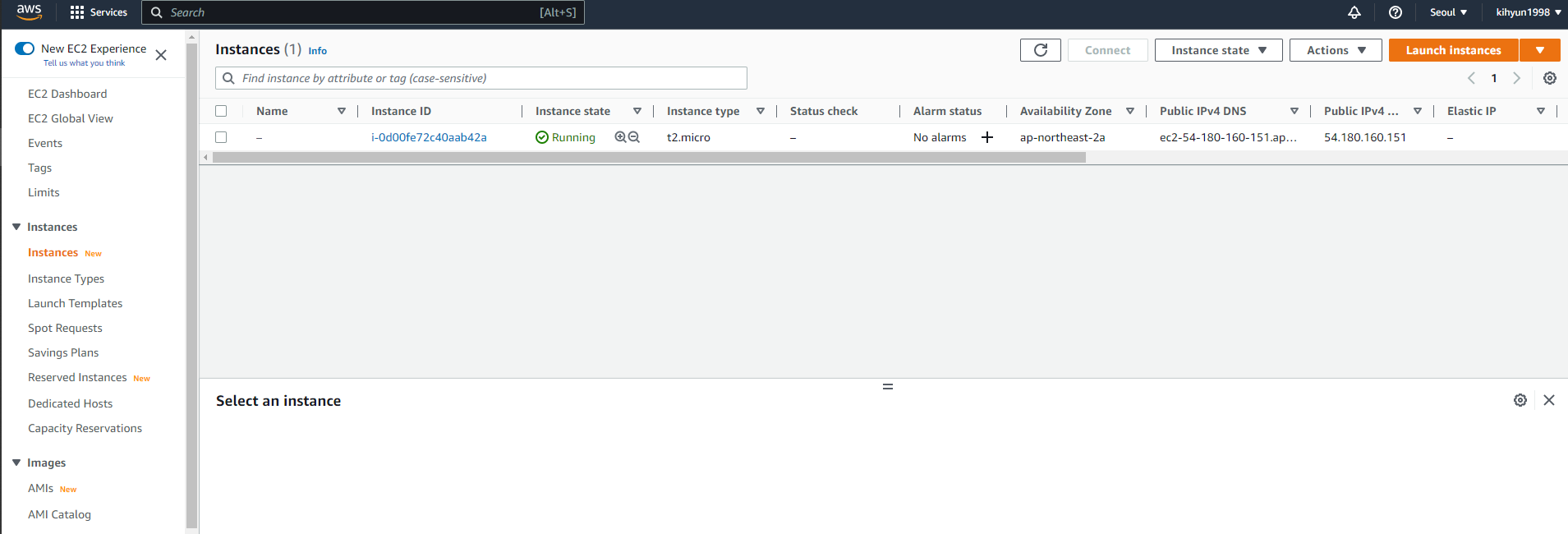
Task: Focus the top AWS Search field
Action: (363, 12)
